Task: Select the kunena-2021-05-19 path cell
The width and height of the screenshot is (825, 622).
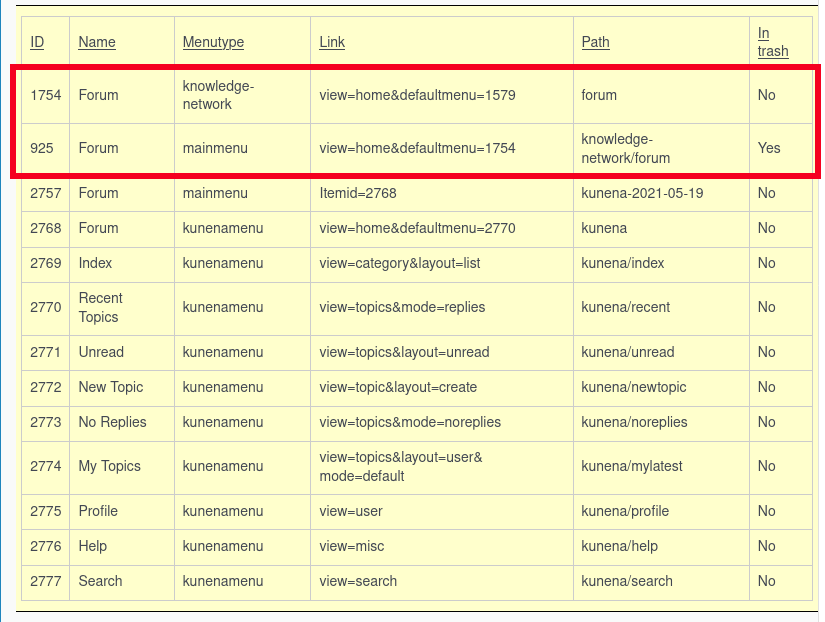Action: tap(642, 193)
